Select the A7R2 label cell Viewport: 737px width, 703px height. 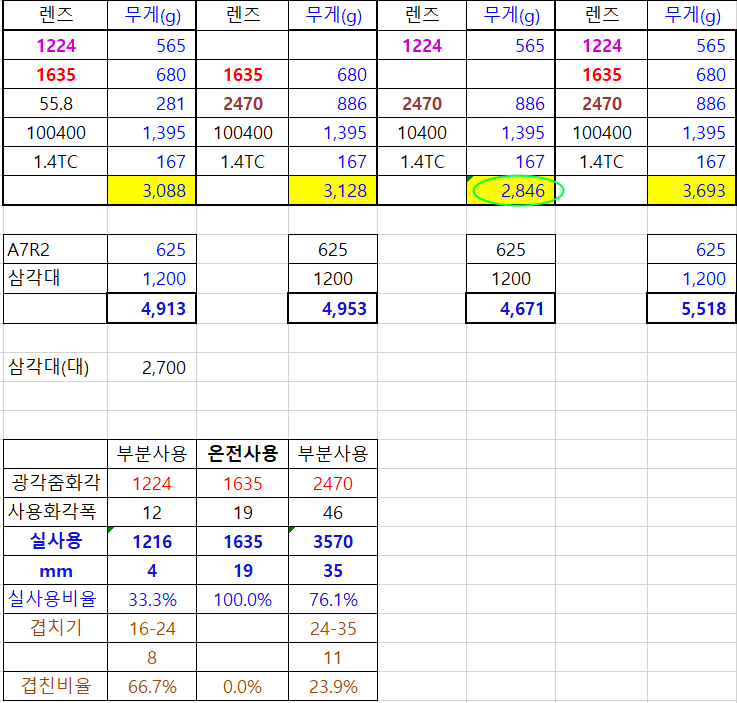55,250
